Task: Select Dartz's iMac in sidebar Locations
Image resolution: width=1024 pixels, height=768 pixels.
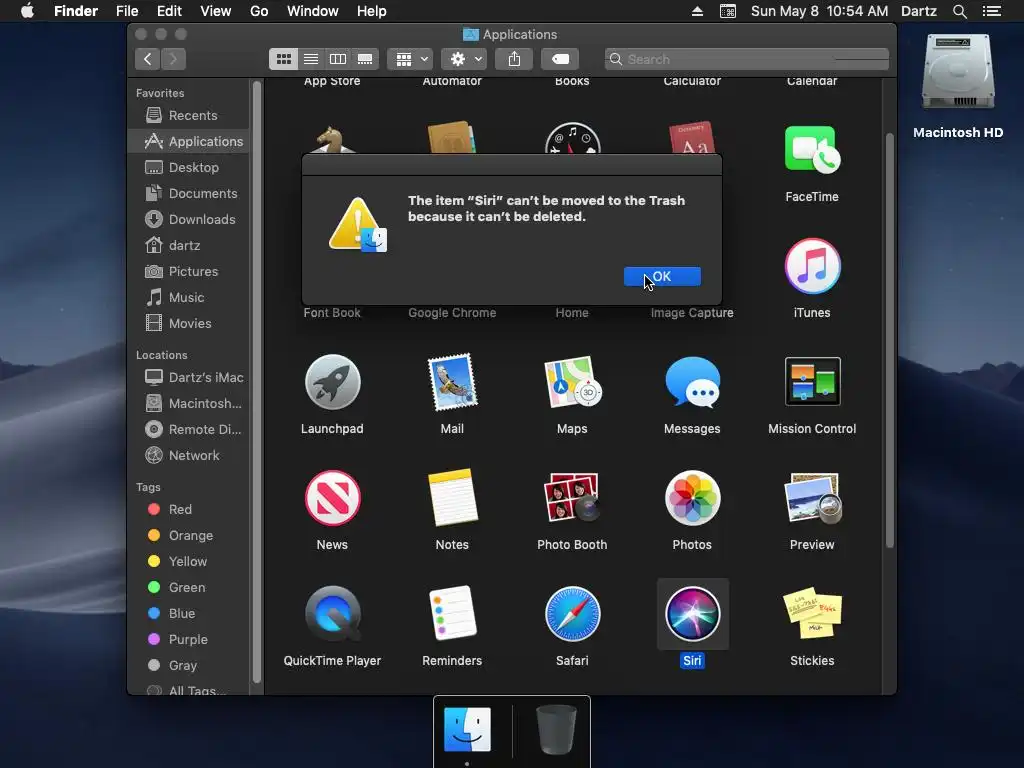Action: (x=189, y=377)
